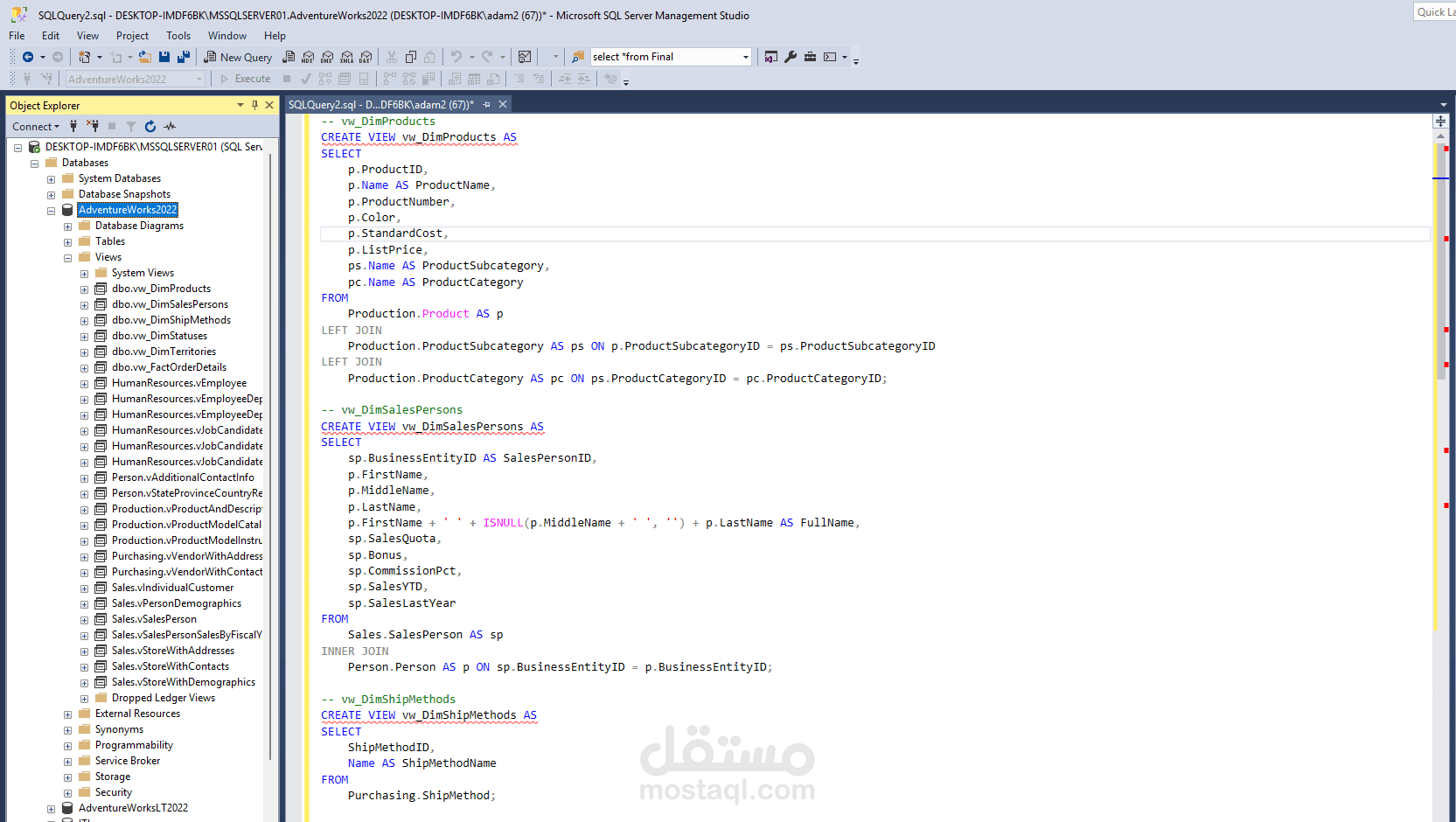The image size is (1456, 822).
Task: Close the Object Explorer panel
Action: [269, 105]
